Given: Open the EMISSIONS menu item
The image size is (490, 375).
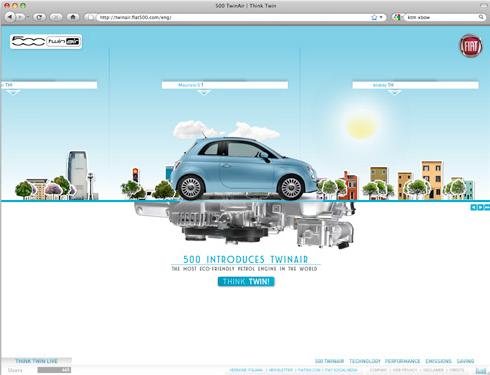Looking at the screenshot, I should (x=438, y=361).
